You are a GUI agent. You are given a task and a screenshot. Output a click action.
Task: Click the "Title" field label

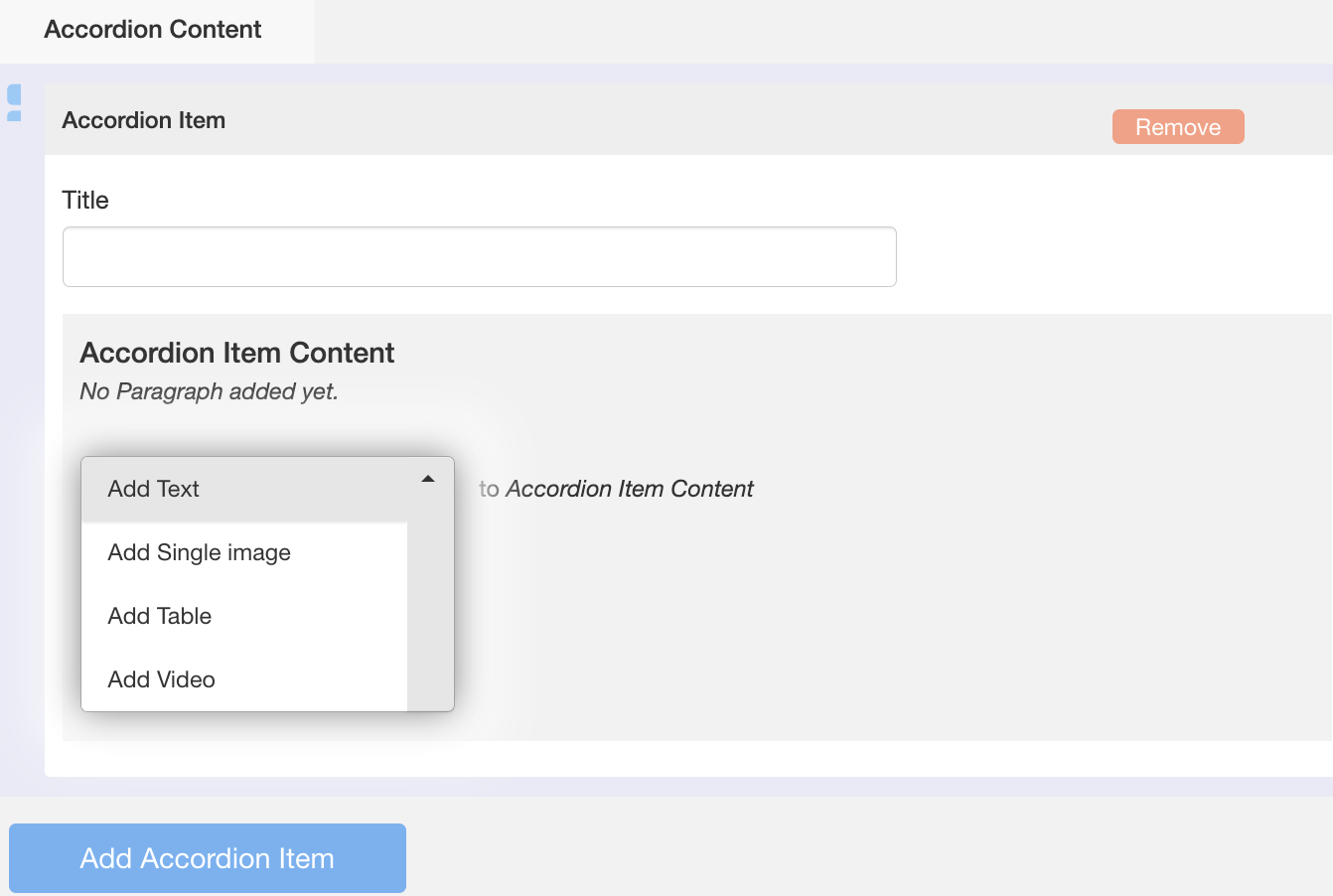click(85, 200)
